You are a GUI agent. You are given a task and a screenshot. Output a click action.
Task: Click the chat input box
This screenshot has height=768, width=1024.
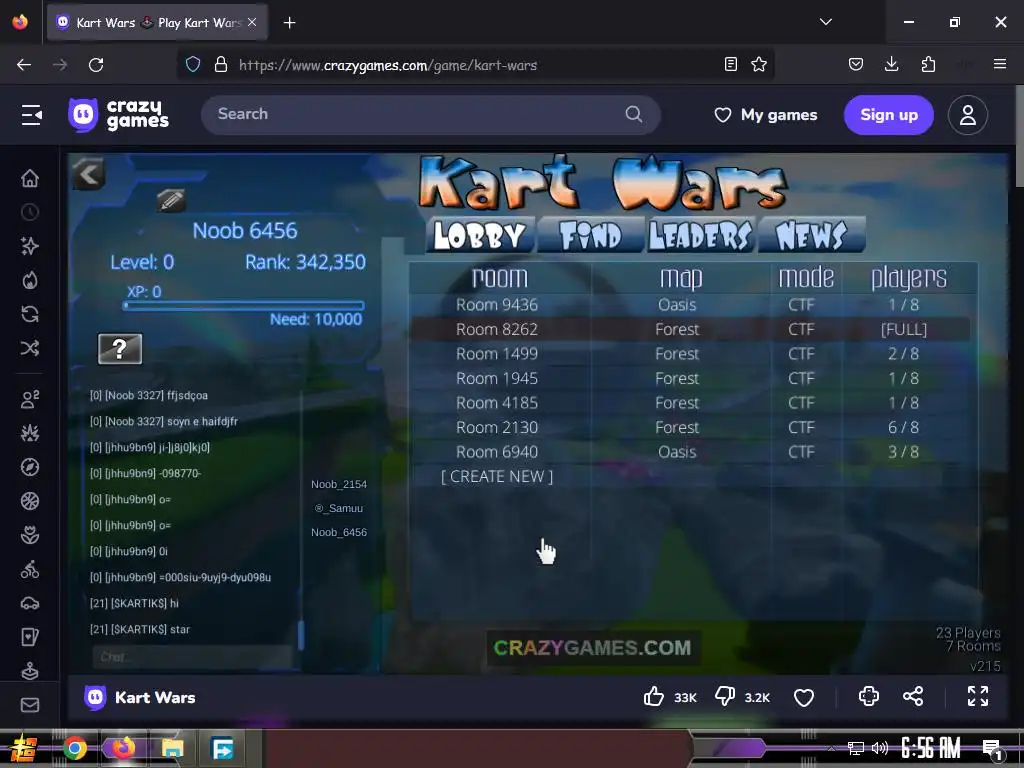click(193, 656)
